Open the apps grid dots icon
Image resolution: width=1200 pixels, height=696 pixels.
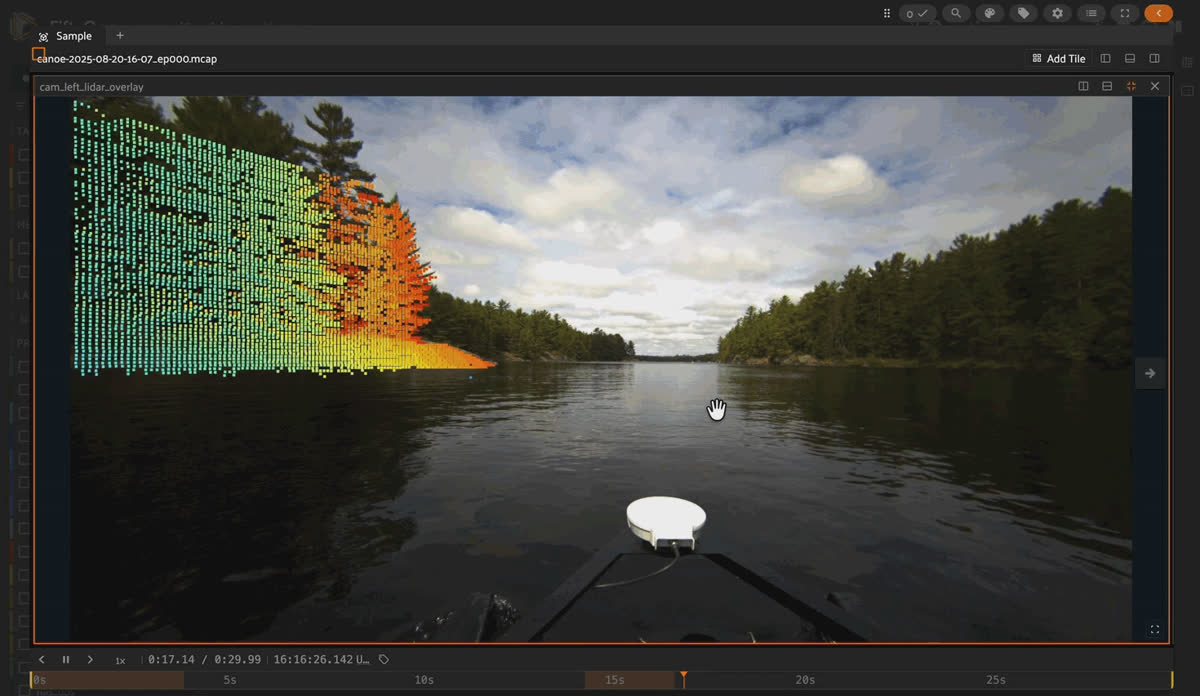pyautogui.click(x=887, y=13)
